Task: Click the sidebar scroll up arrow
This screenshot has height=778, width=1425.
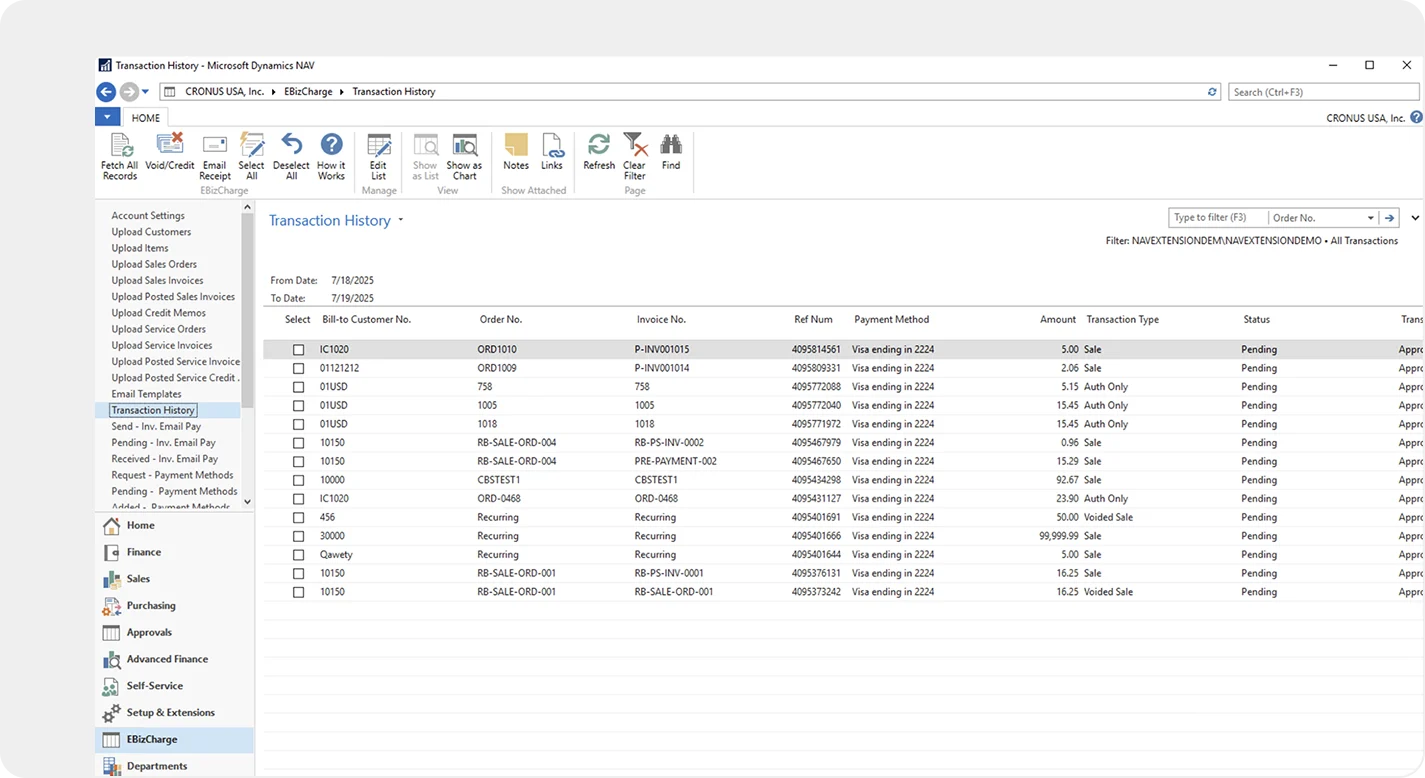Action: click(248, 208)
